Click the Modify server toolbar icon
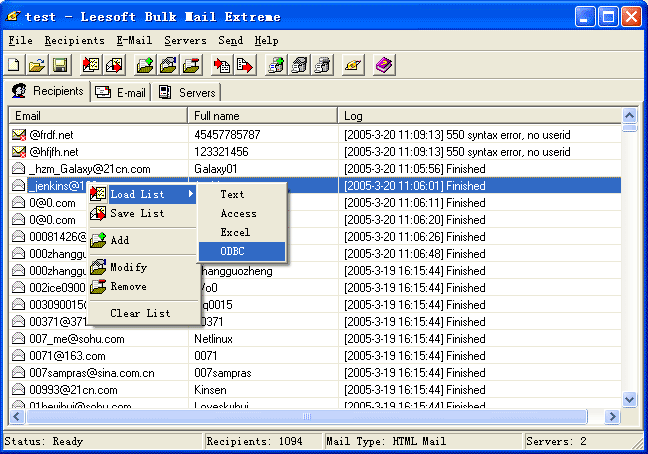Viewport: 648px width, 454px height. pyautogui.click(x=300, y=65)
